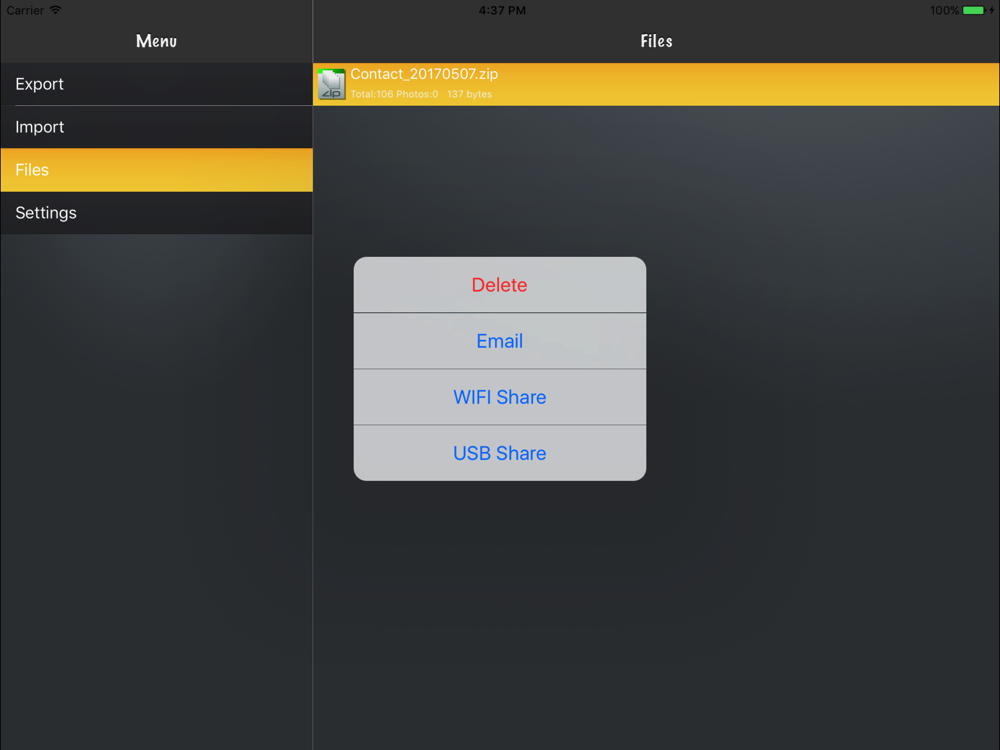Image resolution: width=1000 pixels, height=750 pixels.
Task: Open the Import menu item
Action: click(156, 127)
